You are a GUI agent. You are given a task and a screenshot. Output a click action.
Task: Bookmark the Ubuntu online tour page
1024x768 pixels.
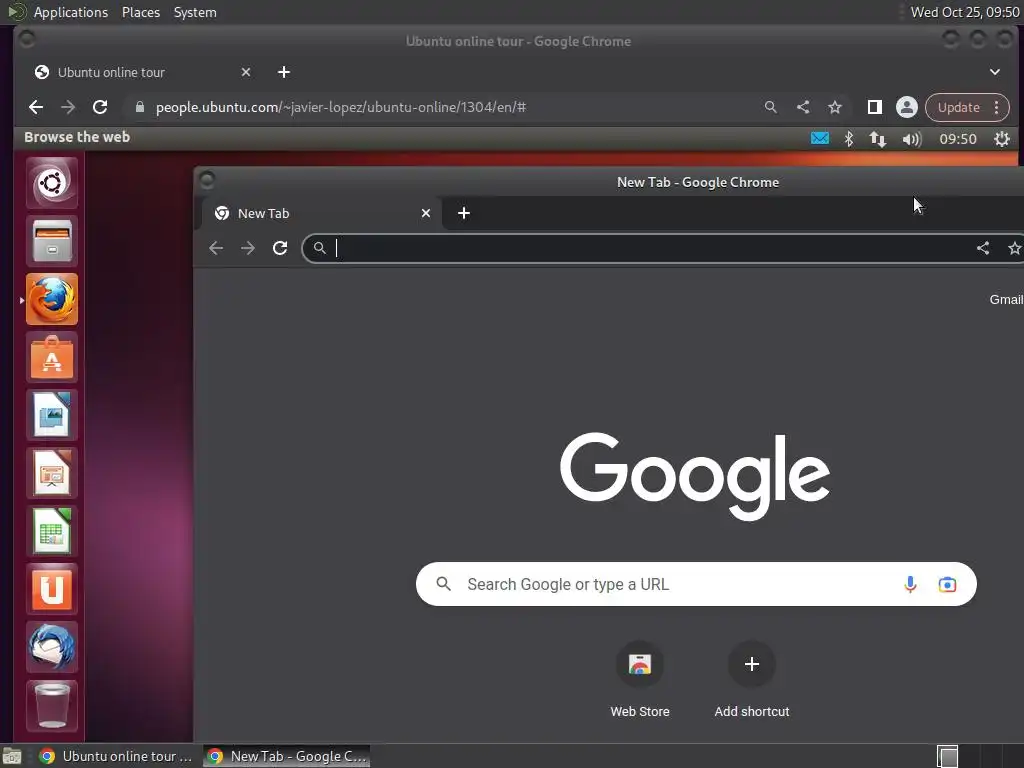tap(835, 107)
